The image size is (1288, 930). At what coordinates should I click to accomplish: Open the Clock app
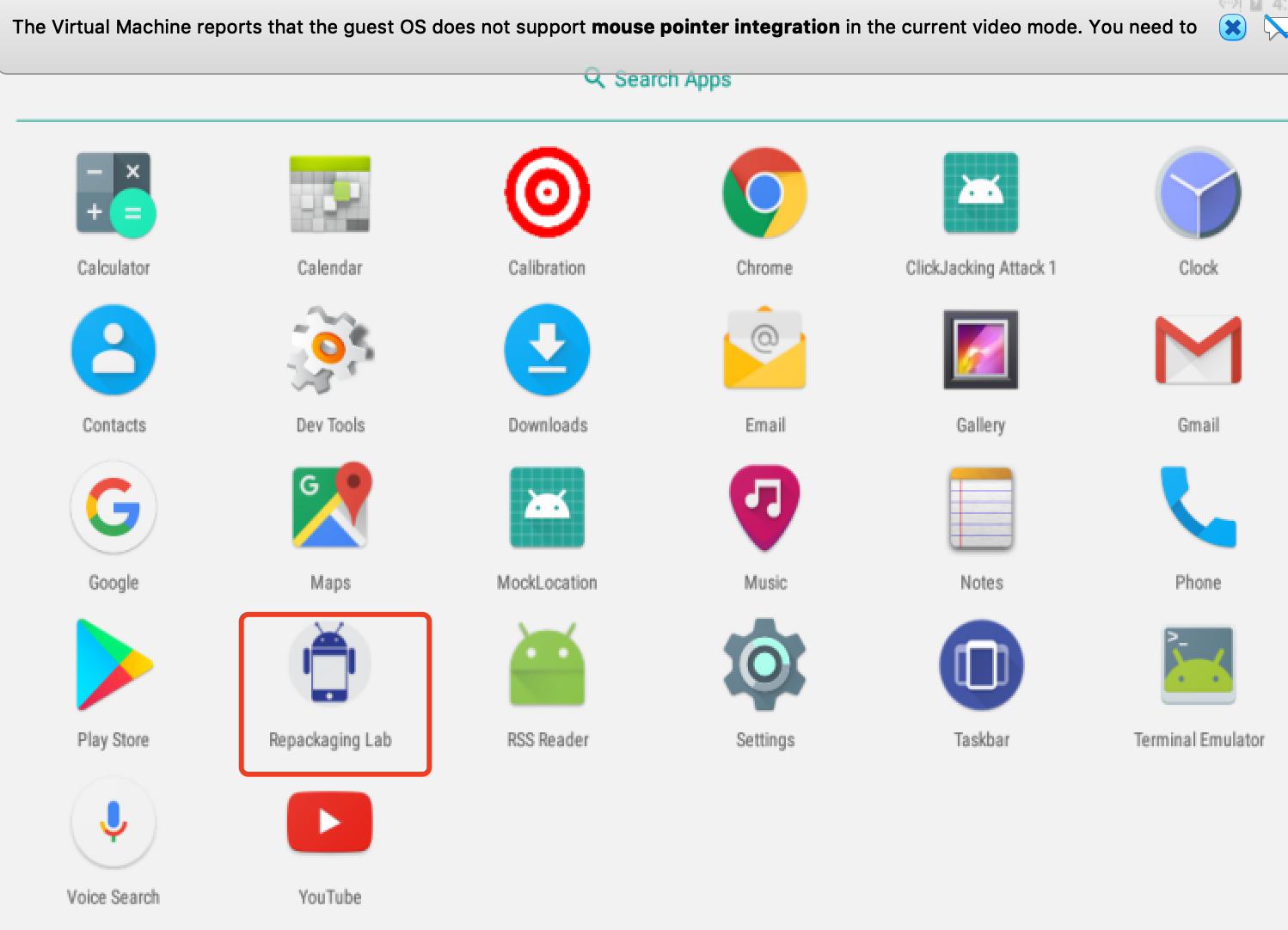pyautogui.click(x=1199, y=193)
